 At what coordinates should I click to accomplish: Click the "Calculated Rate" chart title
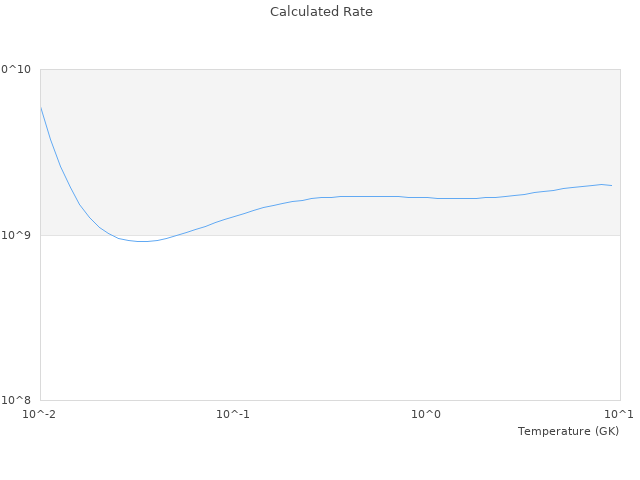(320, 12)
